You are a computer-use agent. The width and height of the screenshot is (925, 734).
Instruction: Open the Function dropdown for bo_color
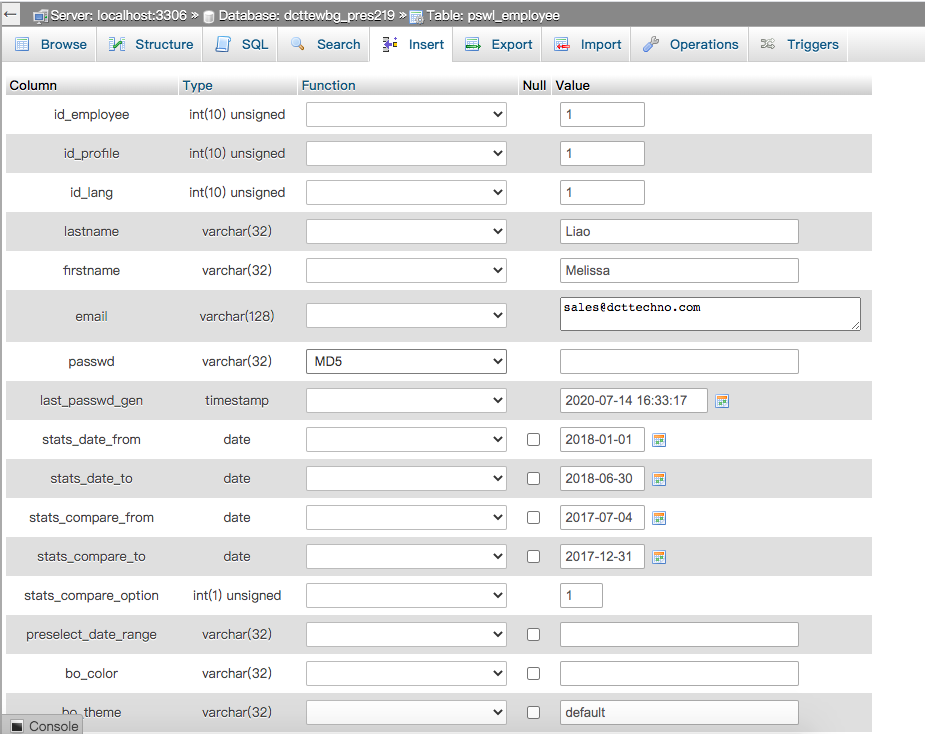click(x=406, y=673)
